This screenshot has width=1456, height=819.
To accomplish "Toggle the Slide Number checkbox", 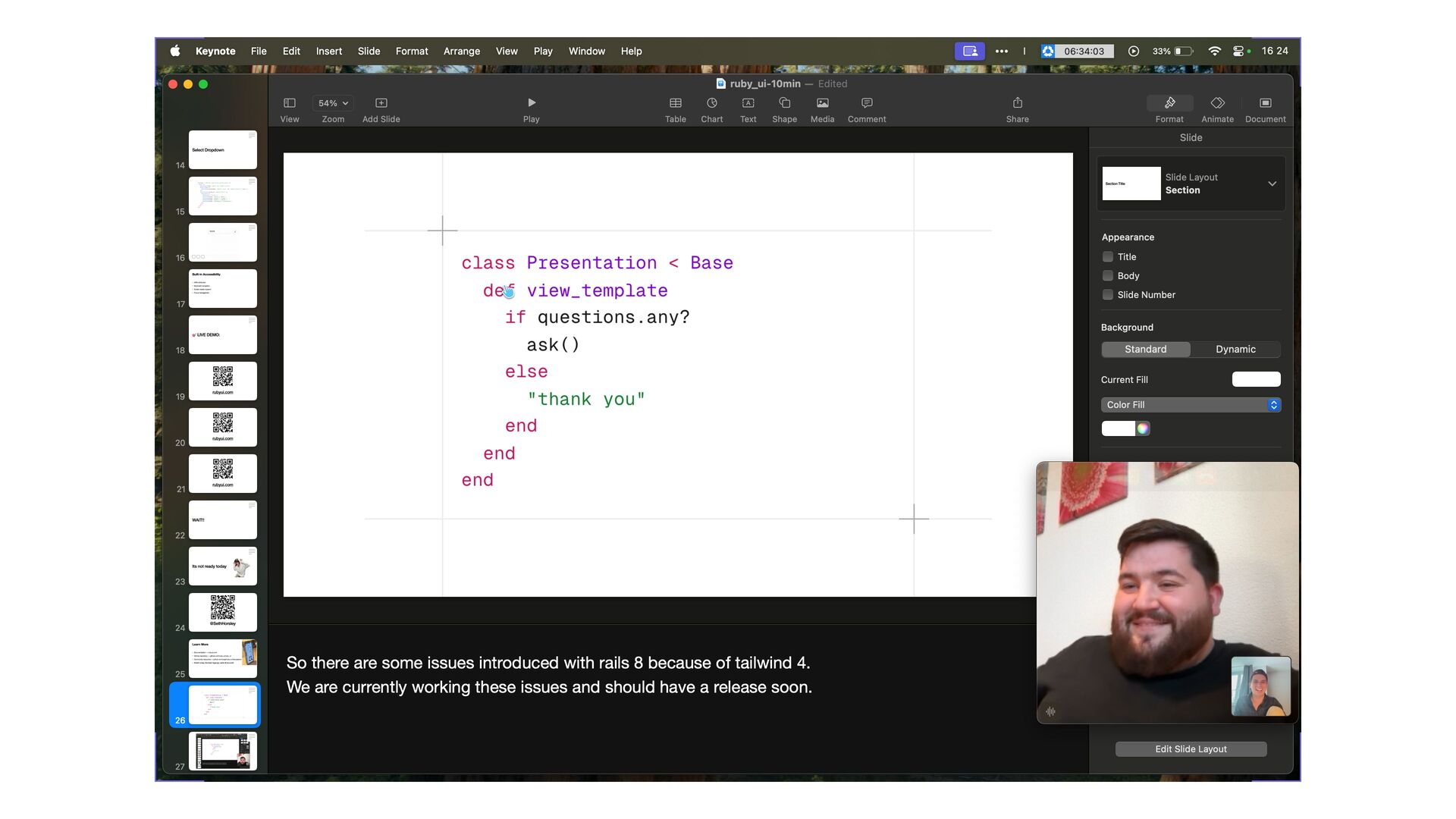I will pyautogui.click(x=1108, y=295).
